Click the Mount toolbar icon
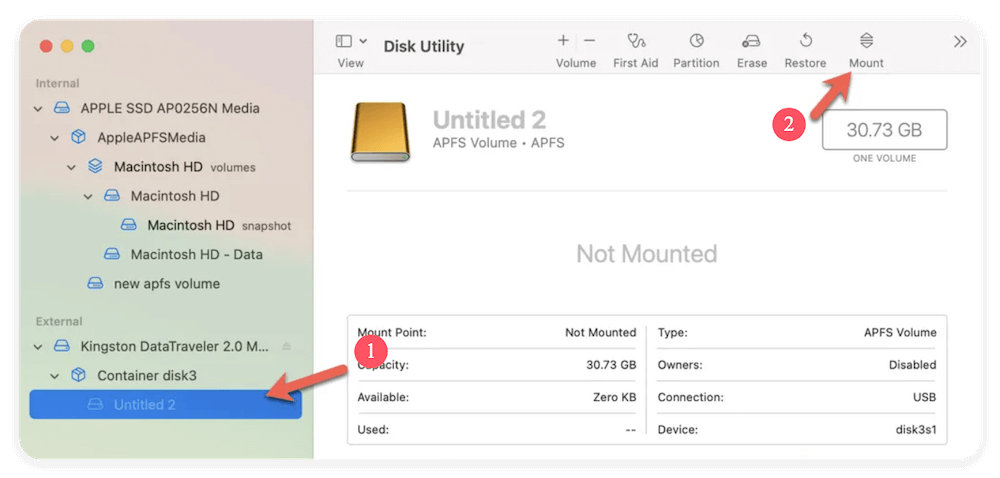The width and height of the screenshot is (1000, 478). 866,41
